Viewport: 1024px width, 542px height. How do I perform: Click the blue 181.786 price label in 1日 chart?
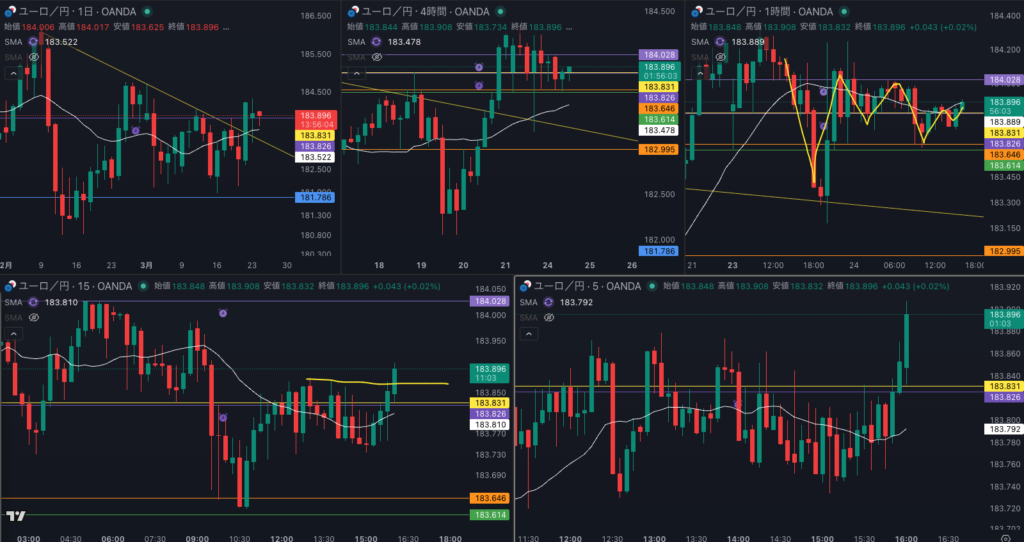(316, 197)
